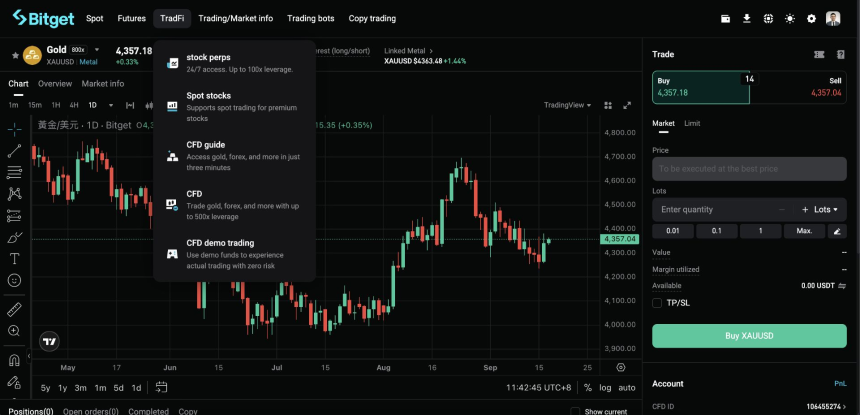The height and width of the screenshot is (415, 860).
Task: Toggle lock all drawing tools
Action: click(14, 382)
